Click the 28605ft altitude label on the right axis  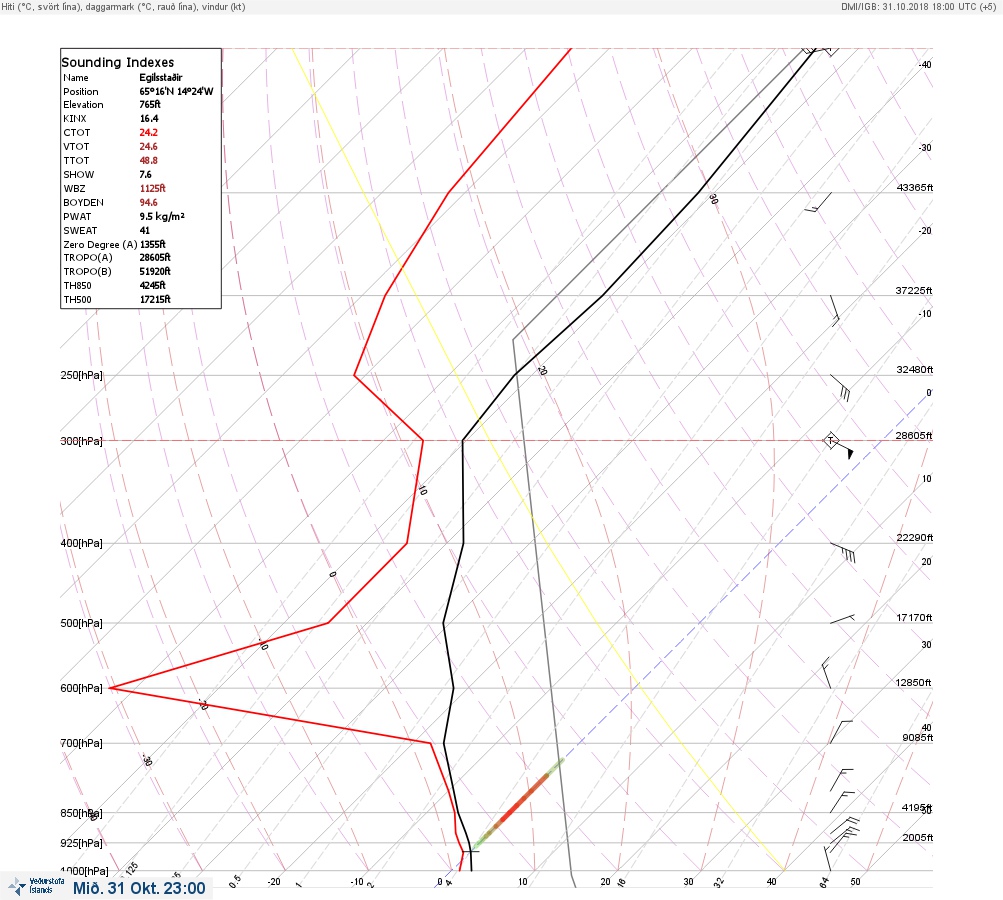coord(913,436)
